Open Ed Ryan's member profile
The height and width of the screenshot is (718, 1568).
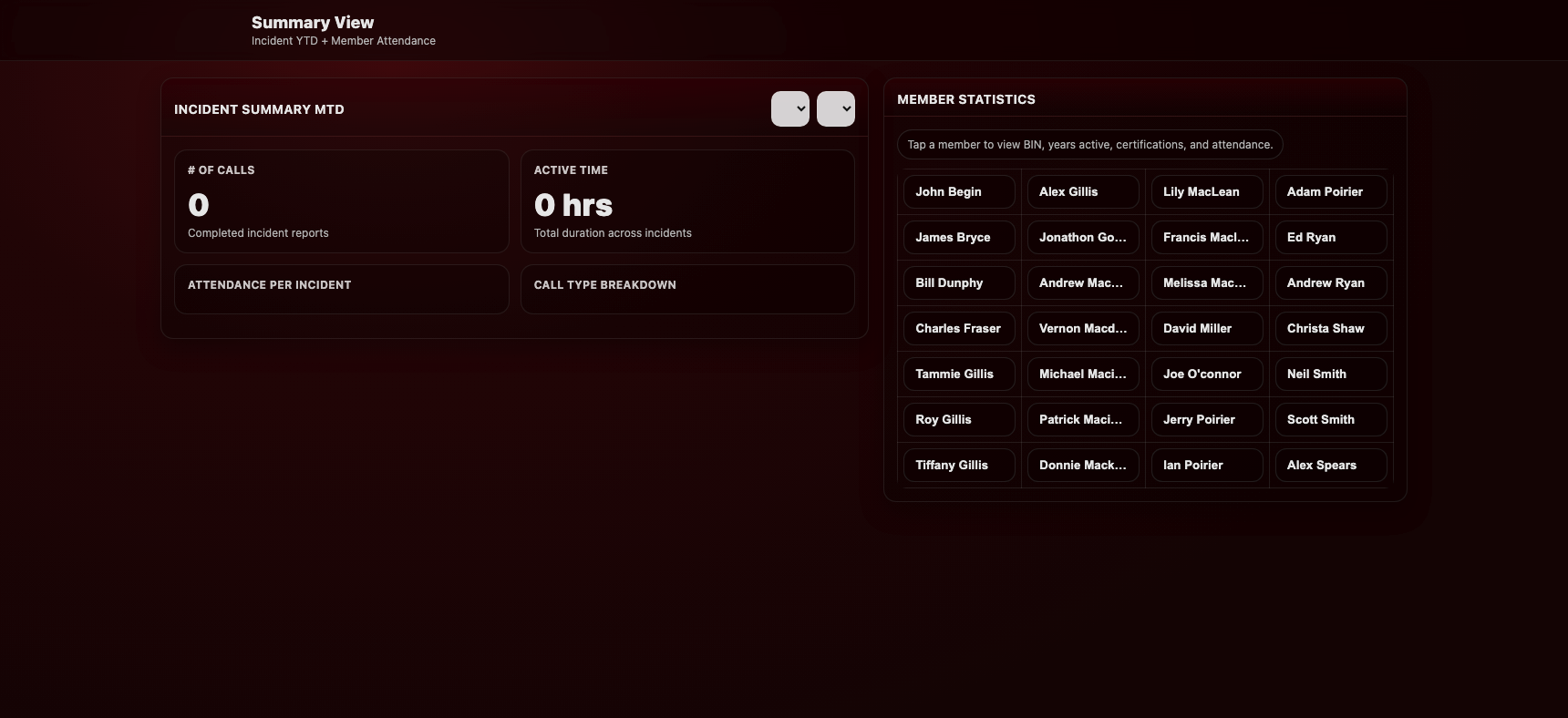[x=1330, y=238]
